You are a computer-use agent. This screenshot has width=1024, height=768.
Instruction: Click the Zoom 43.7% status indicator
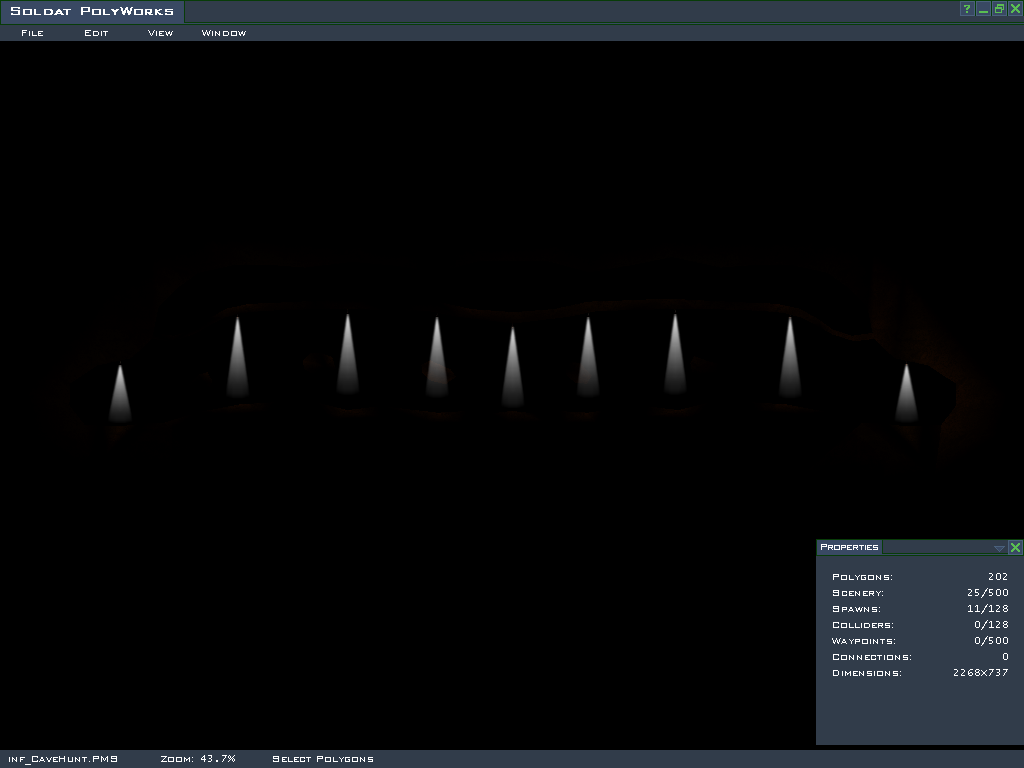(198, 759)
